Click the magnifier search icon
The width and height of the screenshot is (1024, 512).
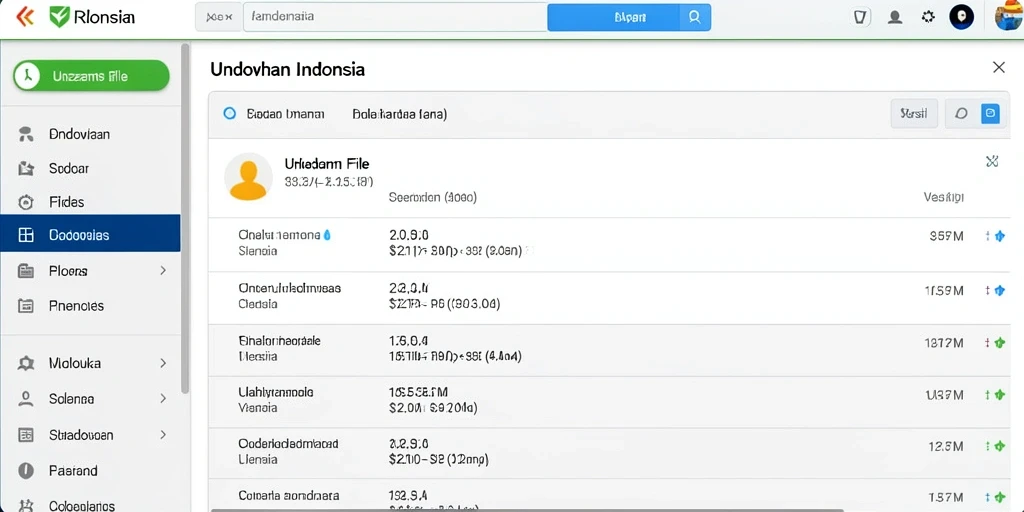point(695,17)
